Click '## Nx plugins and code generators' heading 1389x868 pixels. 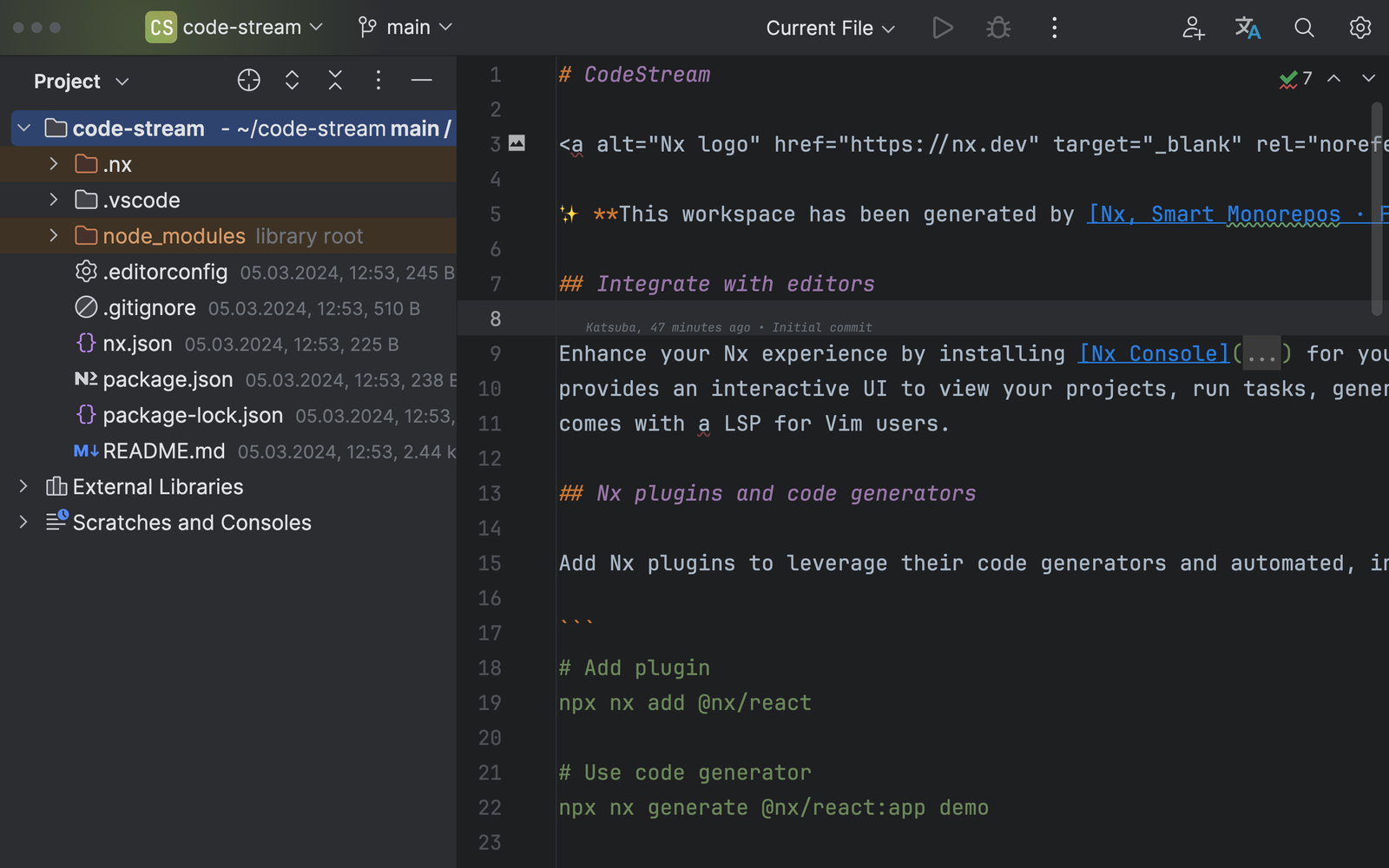(767, 493)
